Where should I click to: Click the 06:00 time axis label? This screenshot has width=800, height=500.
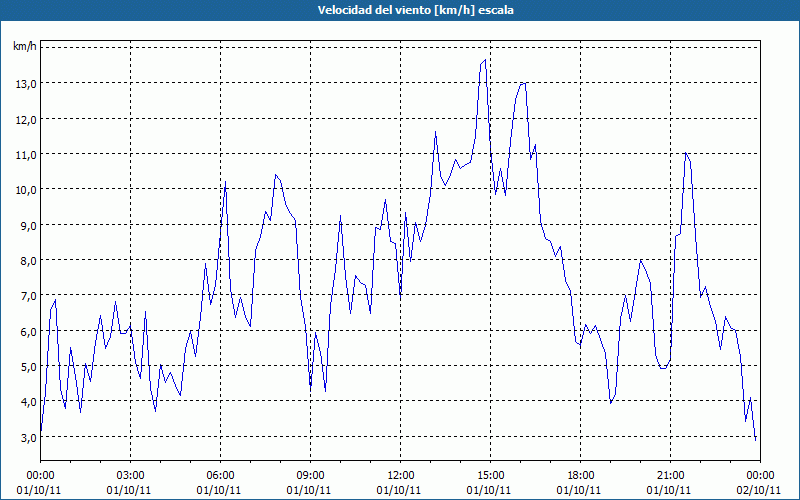220,476
